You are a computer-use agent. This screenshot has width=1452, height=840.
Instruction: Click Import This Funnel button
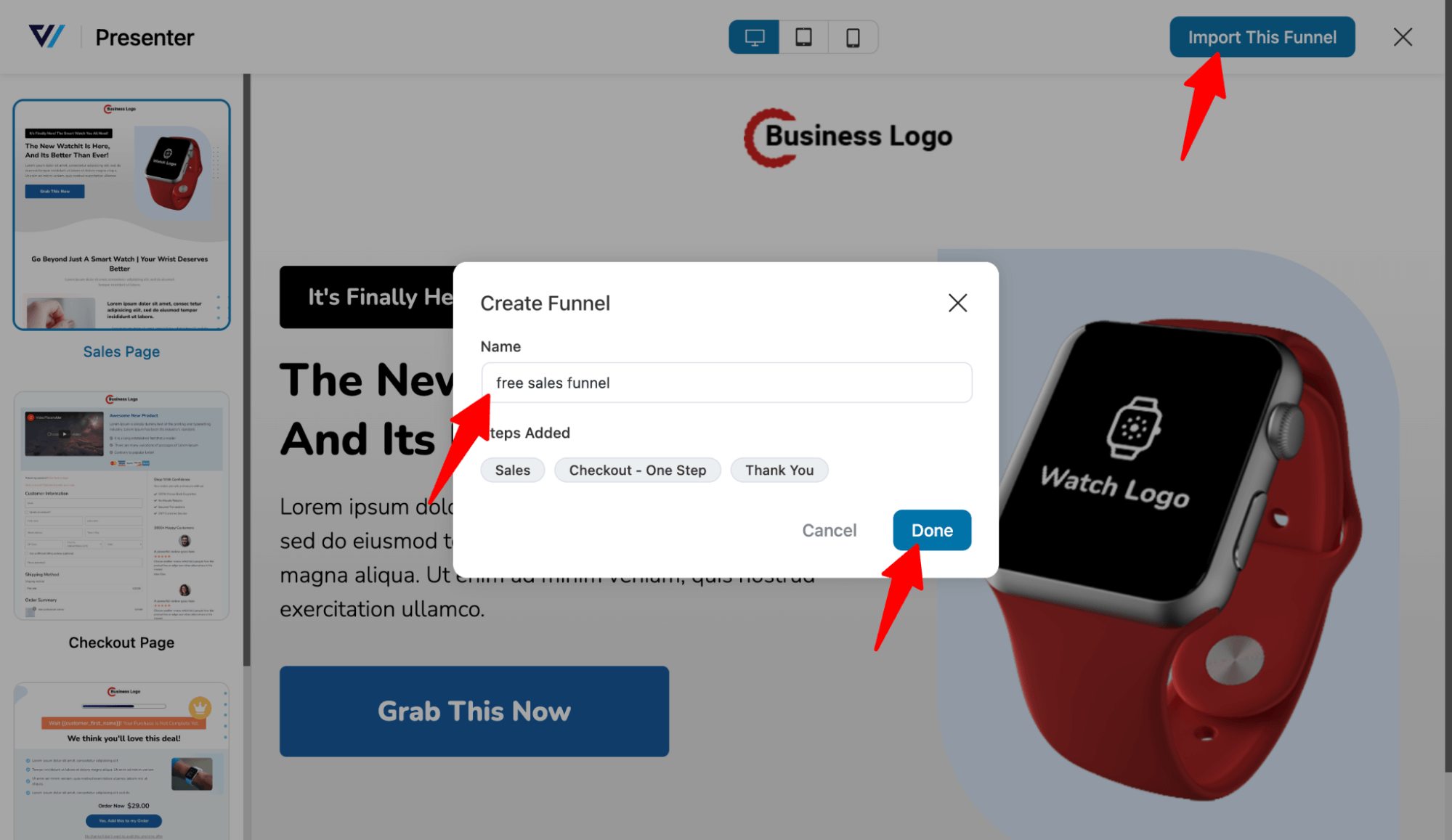click(1263, 37)
